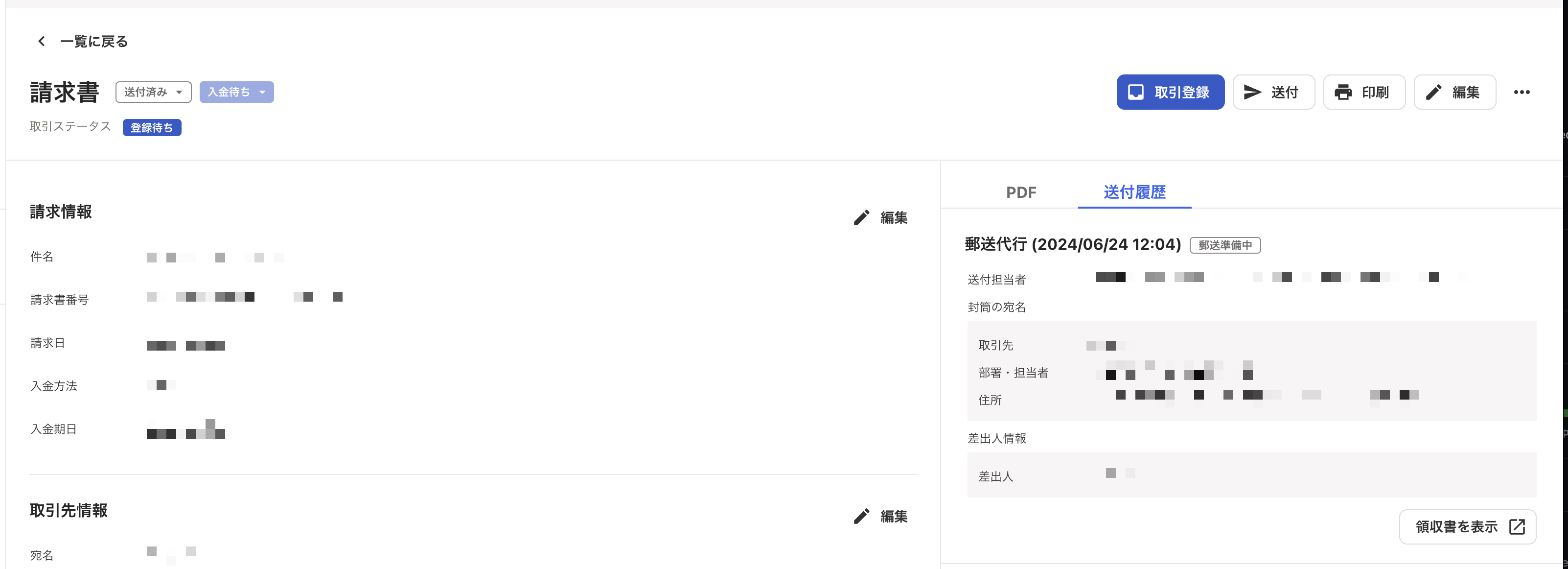Go back via 一覧に戻る link
The width and height of the screenshot is (1568, 569).
click(x=94, y=42)
